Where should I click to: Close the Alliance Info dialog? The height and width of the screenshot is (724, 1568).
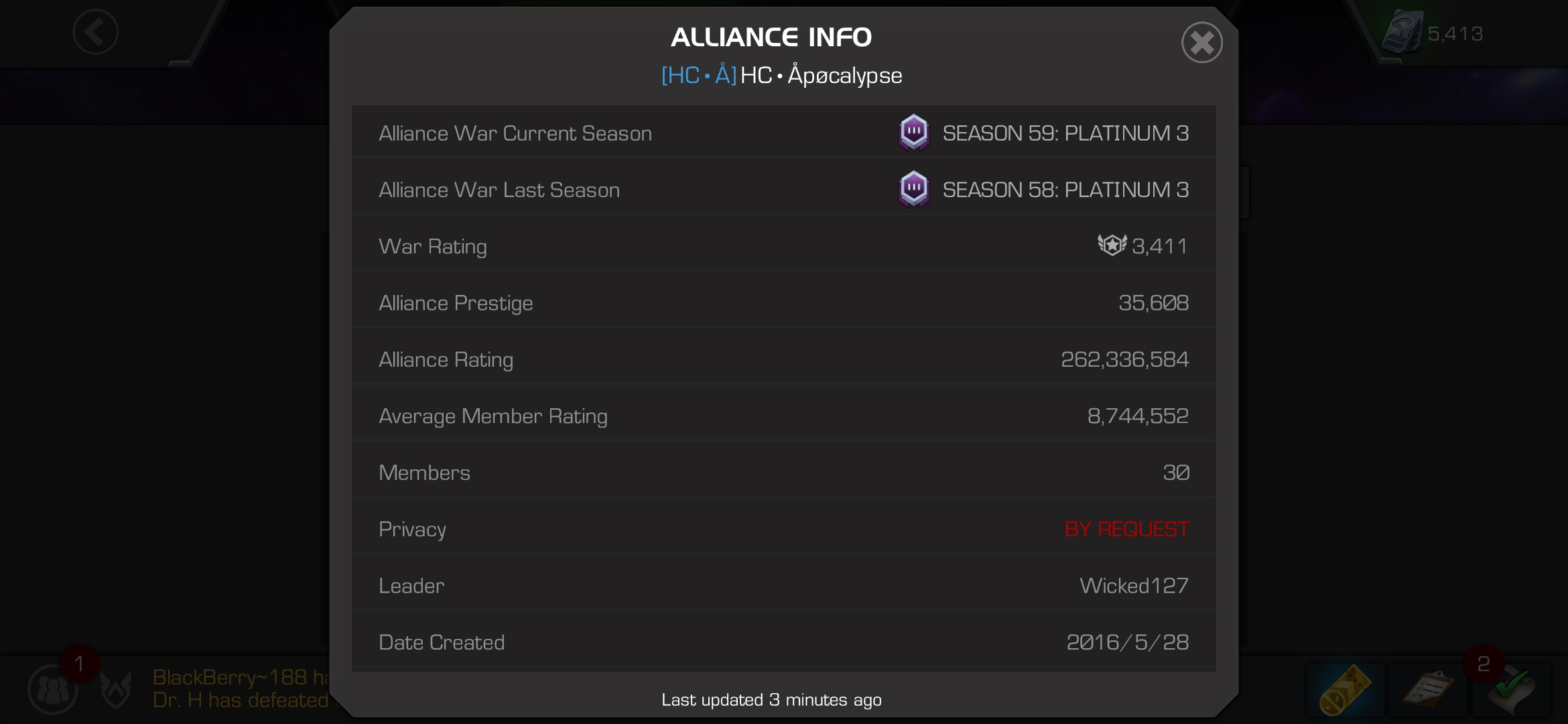[x=1201, y=43]
